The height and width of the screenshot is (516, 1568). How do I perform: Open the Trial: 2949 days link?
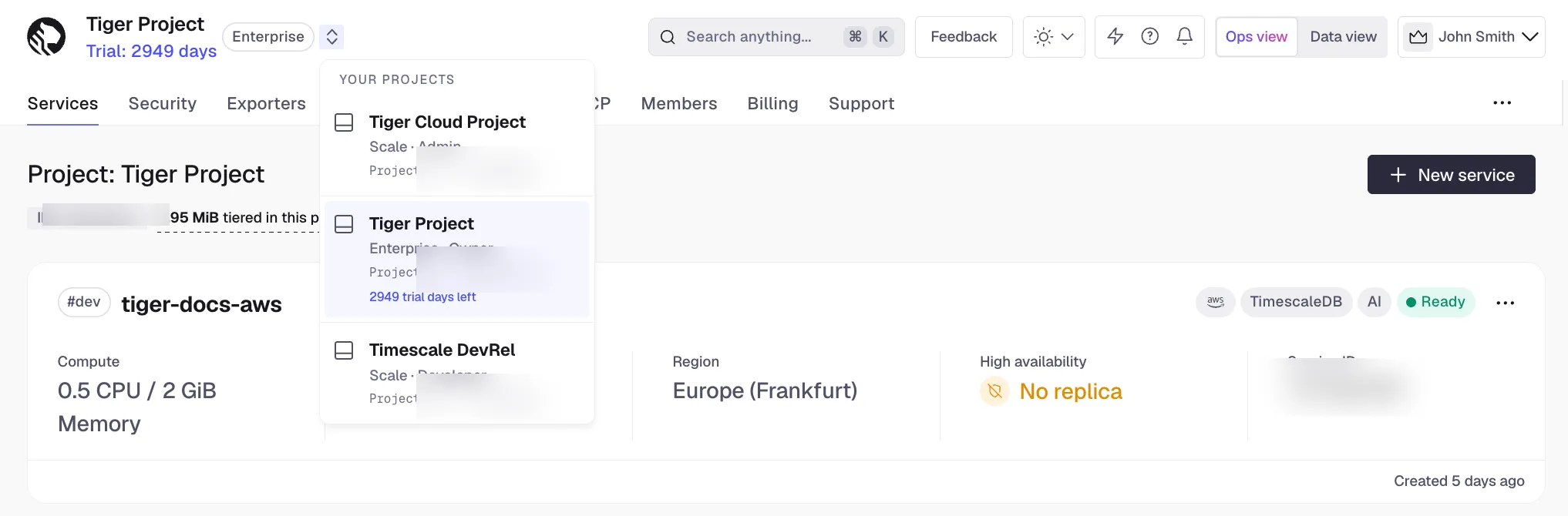[x=151, y=51]
